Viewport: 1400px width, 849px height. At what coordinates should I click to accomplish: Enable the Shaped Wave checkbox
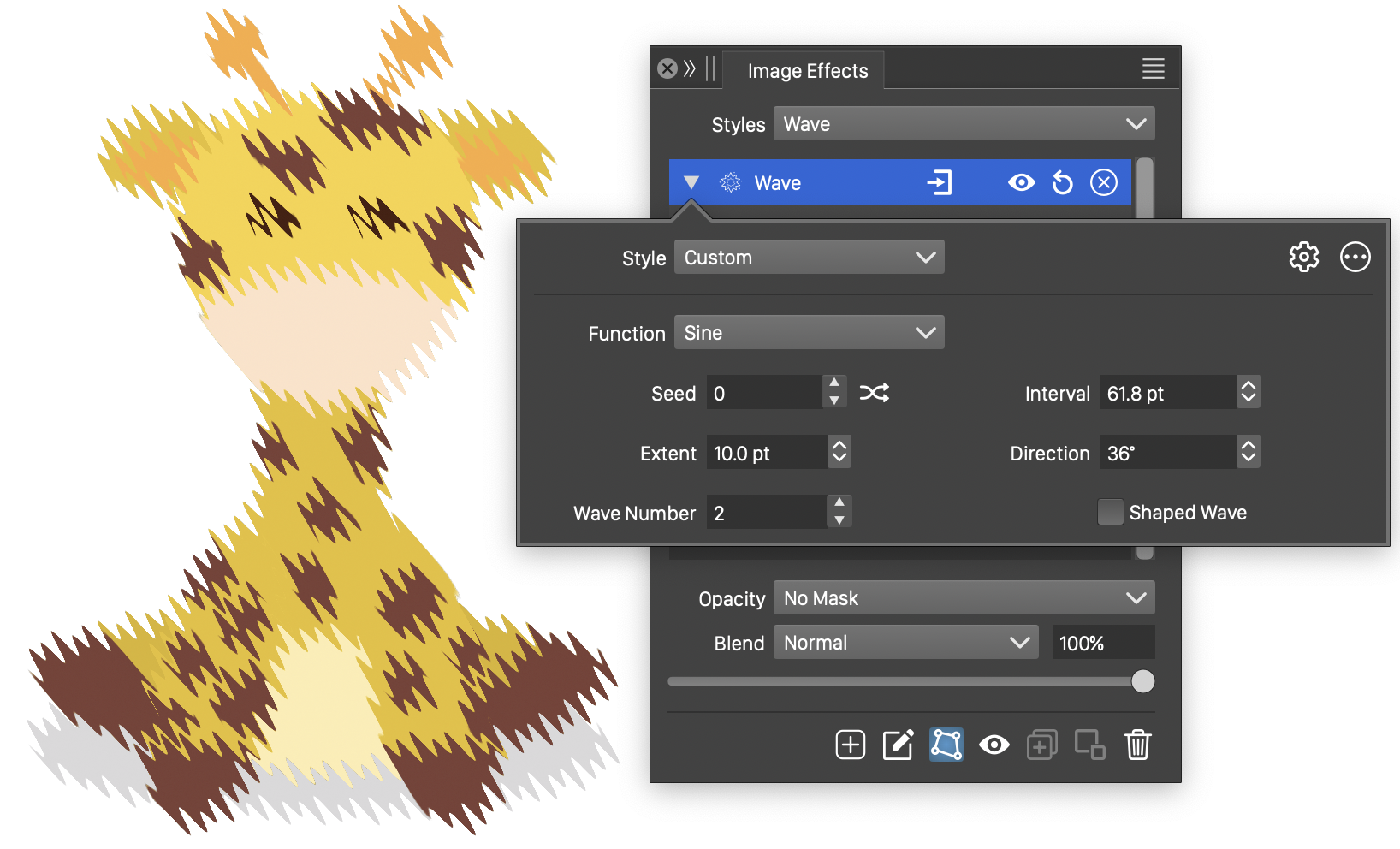tap(1110, 513)
